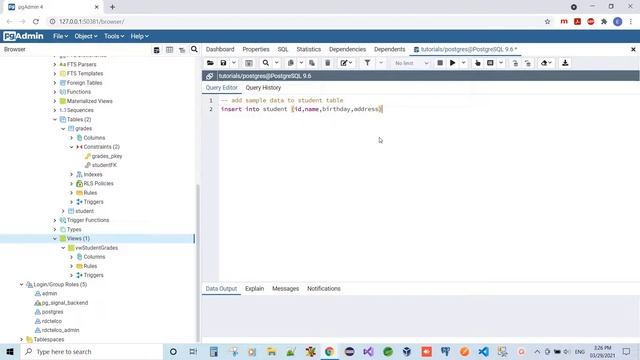Collapse the Constraints (2) node
The height and width of the screenshot is (360, 640).
(x=71, y=147)
